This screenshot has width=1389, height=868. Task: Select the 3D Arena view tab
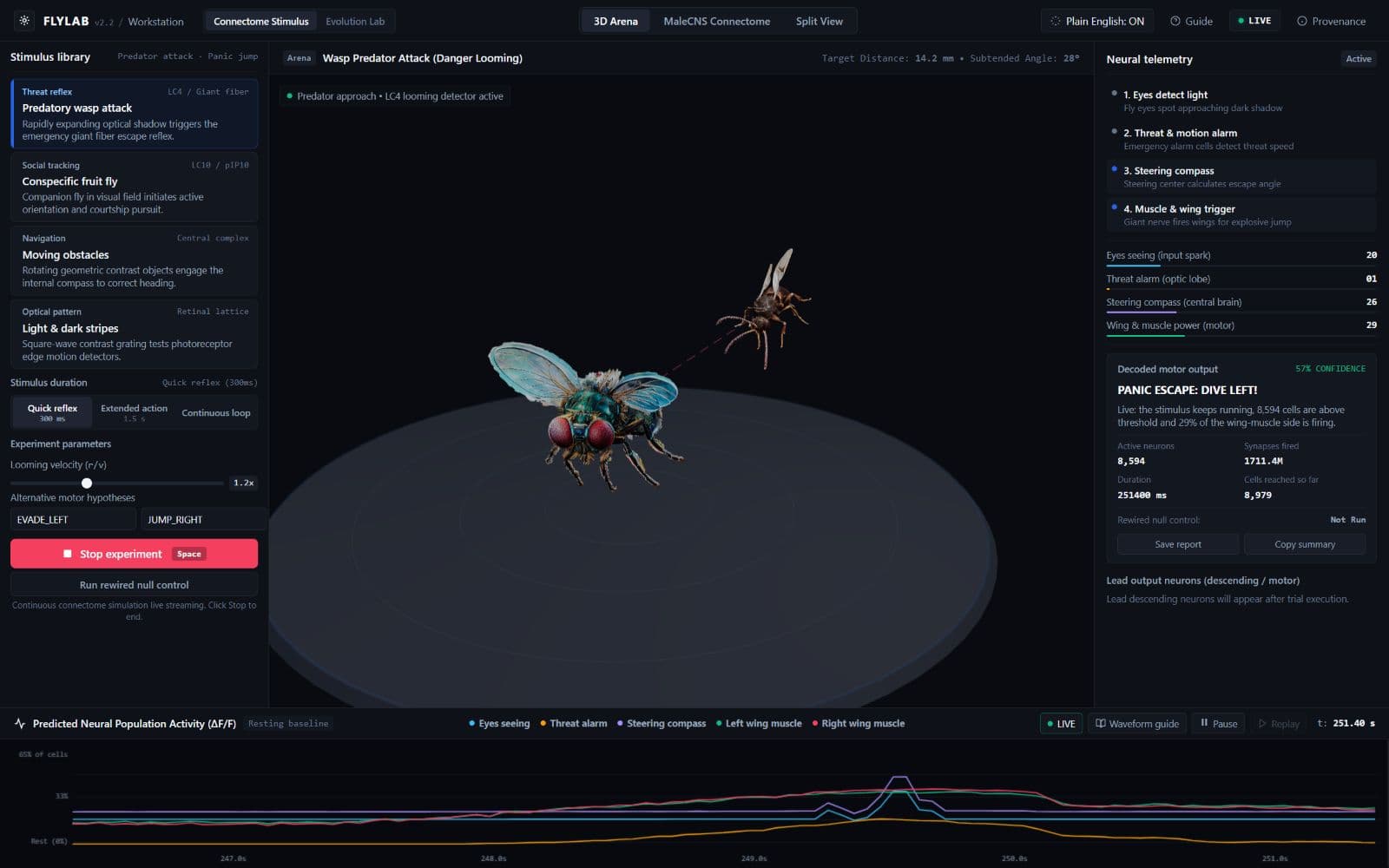point(616,21)
